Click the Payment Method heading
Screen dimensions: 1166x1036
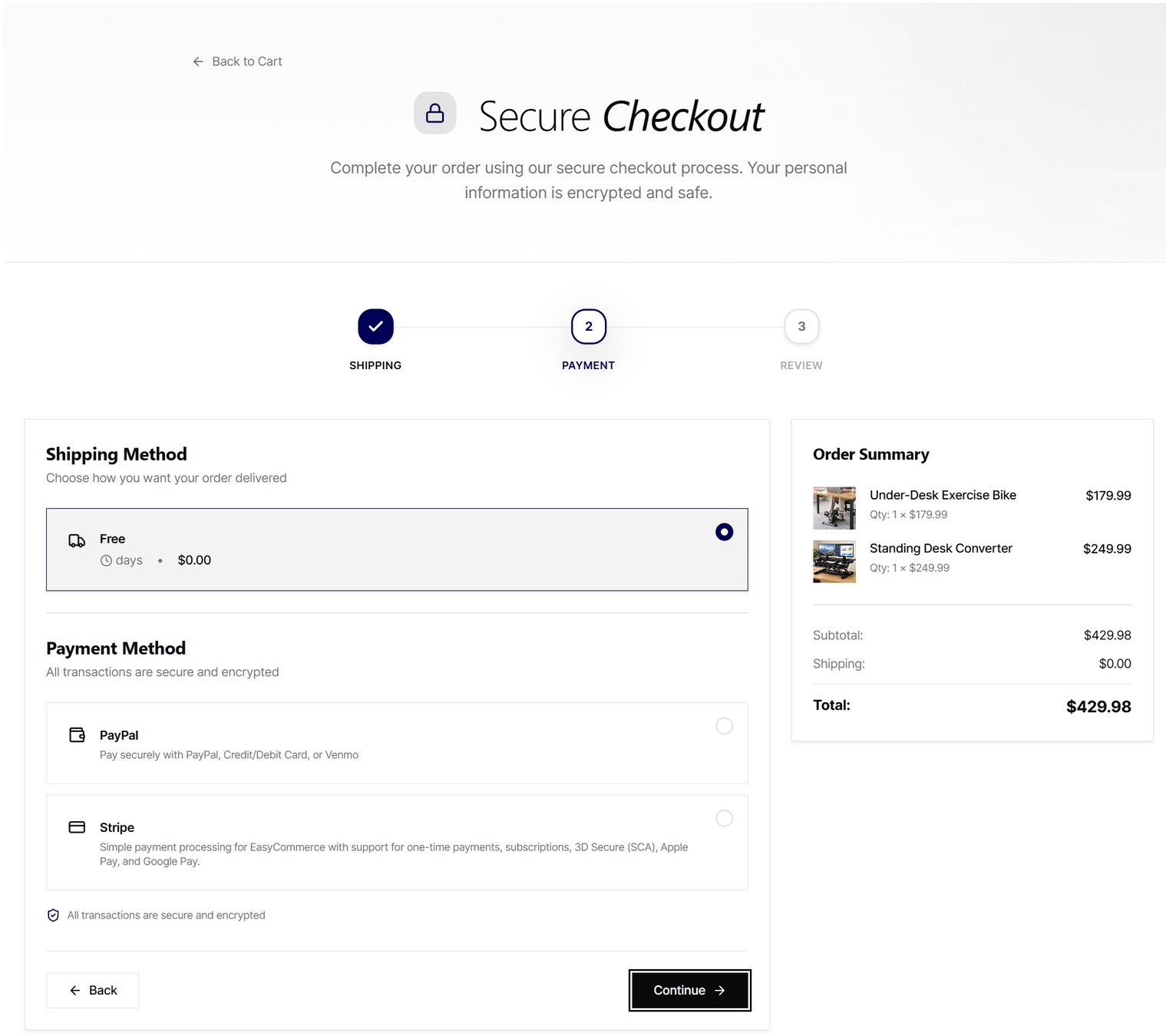[116, 648]
